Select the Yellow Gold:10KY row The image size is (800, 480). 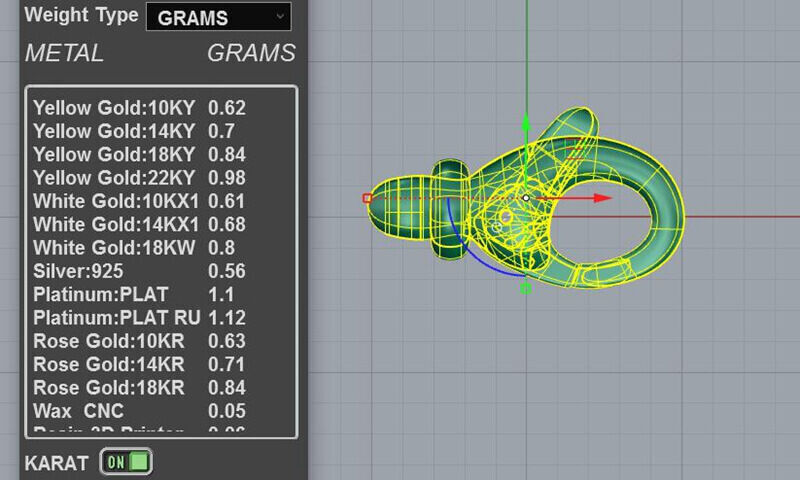pyautogui.click(x=139, y=108)
